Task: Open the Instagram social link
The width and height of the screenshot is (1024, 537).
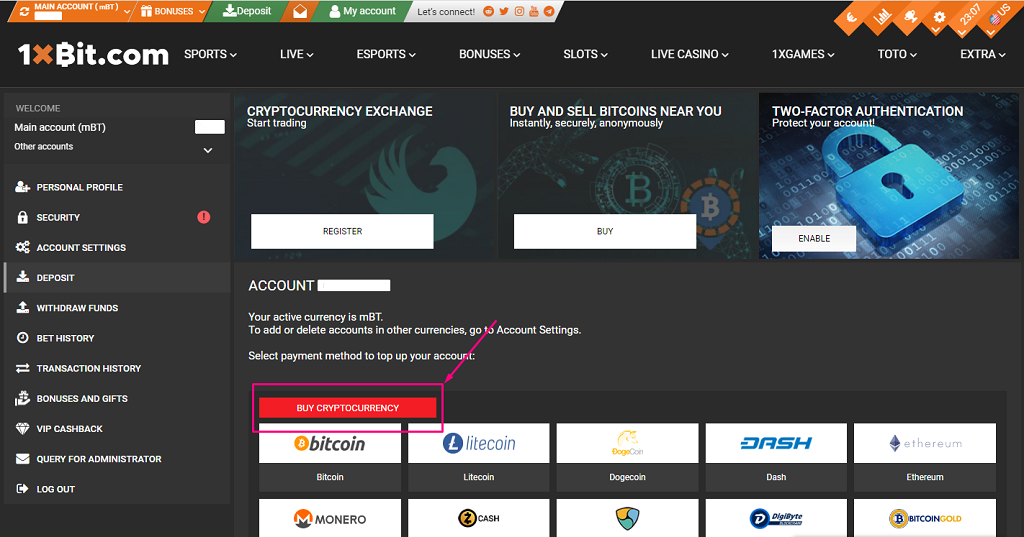Action: pyautogui.click(x=519, y=11)
